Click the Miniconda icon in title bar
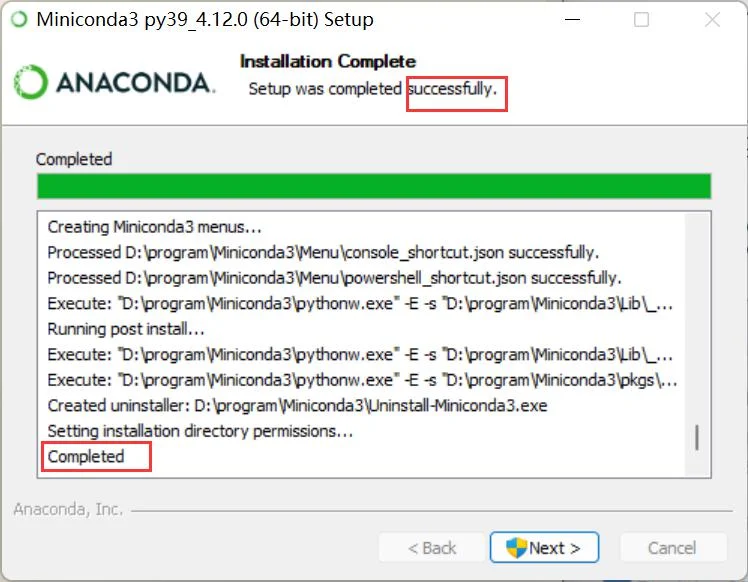Screen dimensions: 748x582 pyautogui.click(x=19, y=19)
